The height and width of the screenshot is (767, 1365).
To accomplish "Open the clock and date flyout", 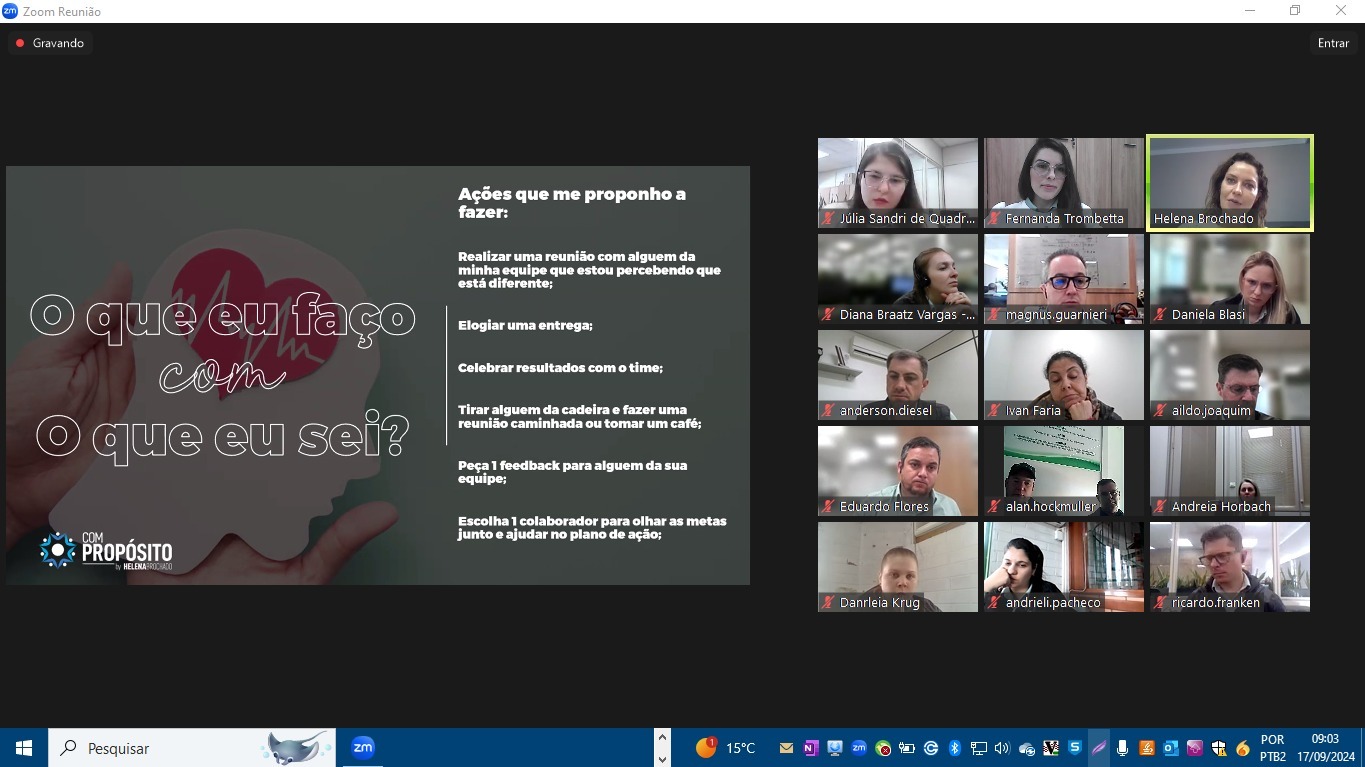I will pyautogui.click(x=1324, y=748).
